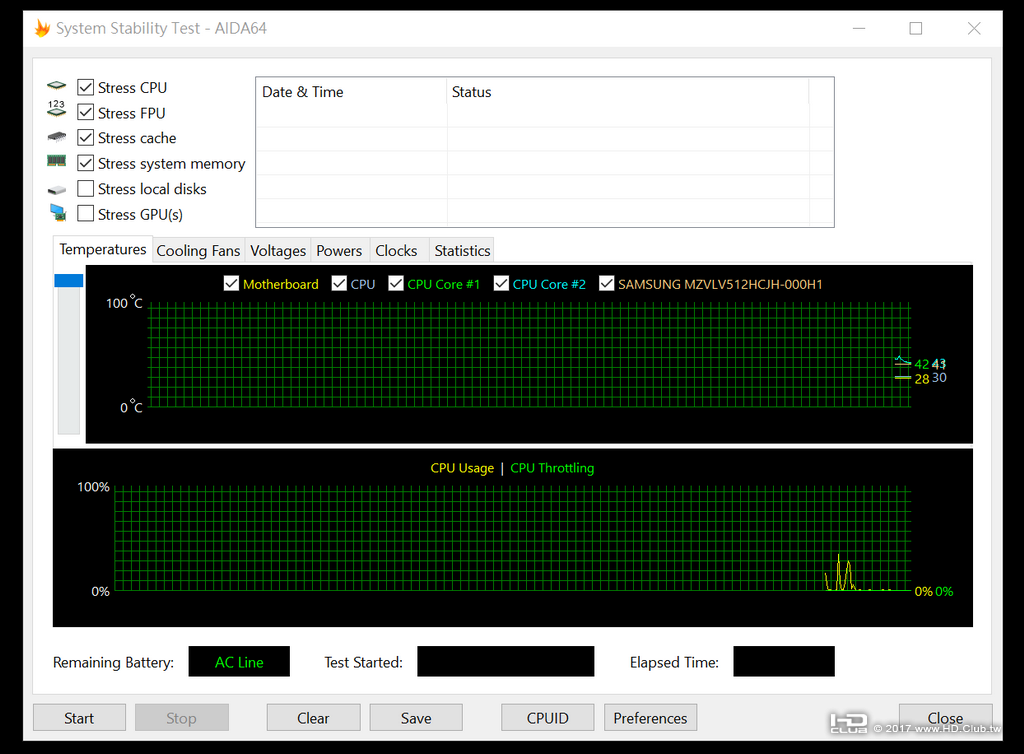Click the 123 FPU icon beside Stress FPU

(57, 108)
